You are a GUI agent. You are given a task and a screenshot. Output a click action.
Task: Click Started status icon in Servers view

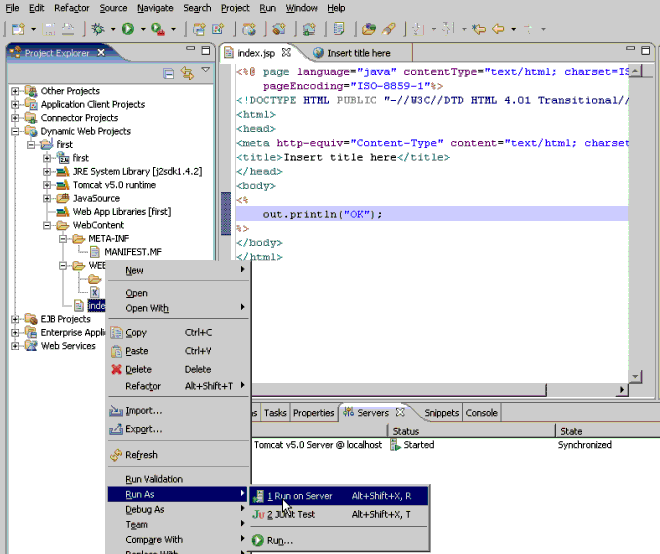click(395, 445)
